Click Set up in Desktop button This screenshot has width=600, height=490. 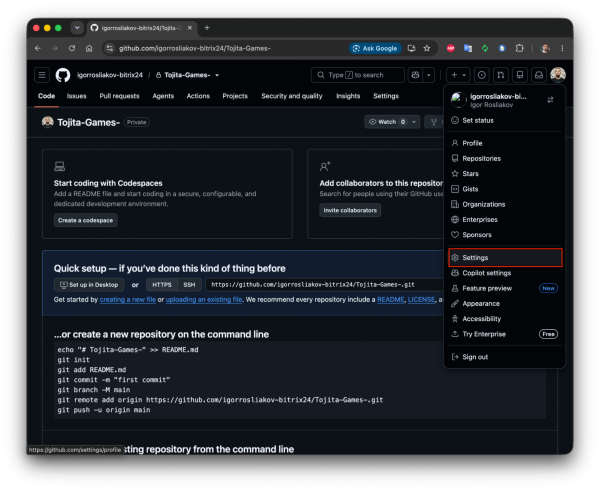[89, 285]
